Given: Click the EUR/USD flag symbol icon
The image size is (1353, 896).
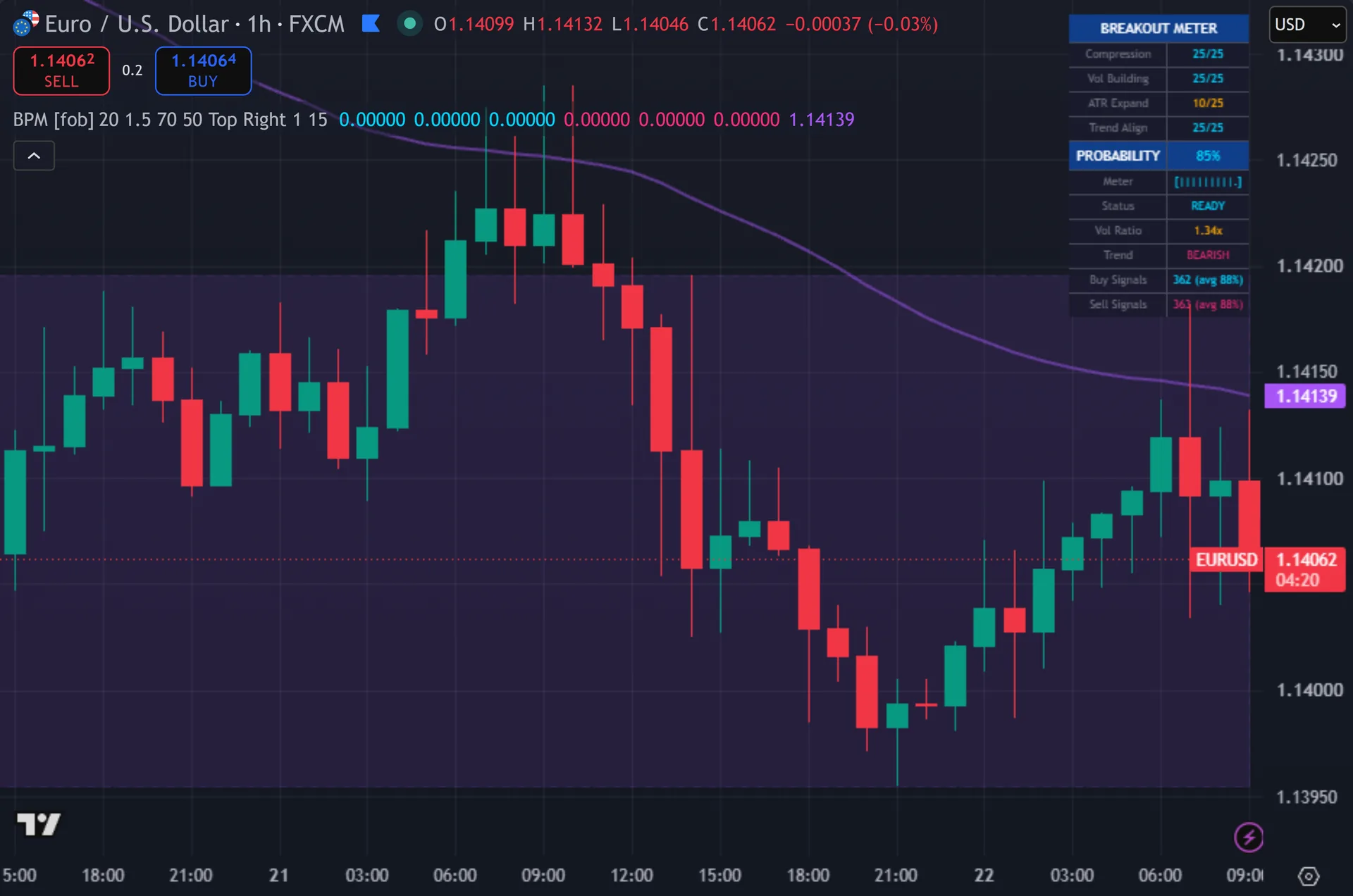Looking at the screenshot, I should tap(26, 23).
